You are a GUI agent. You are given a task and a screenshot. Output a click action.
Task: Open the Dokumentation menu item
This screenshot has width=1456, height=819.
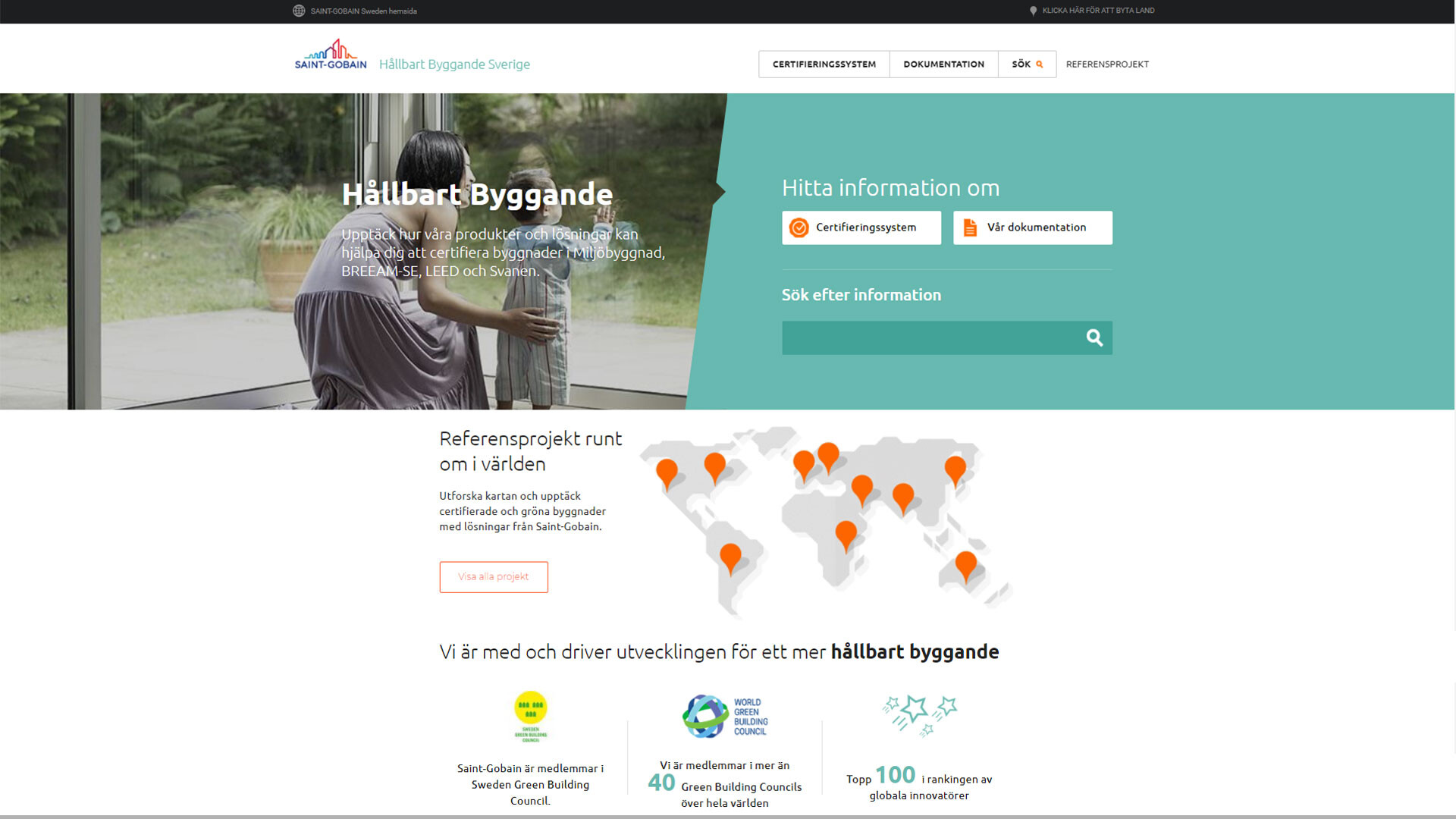[943, 64]
